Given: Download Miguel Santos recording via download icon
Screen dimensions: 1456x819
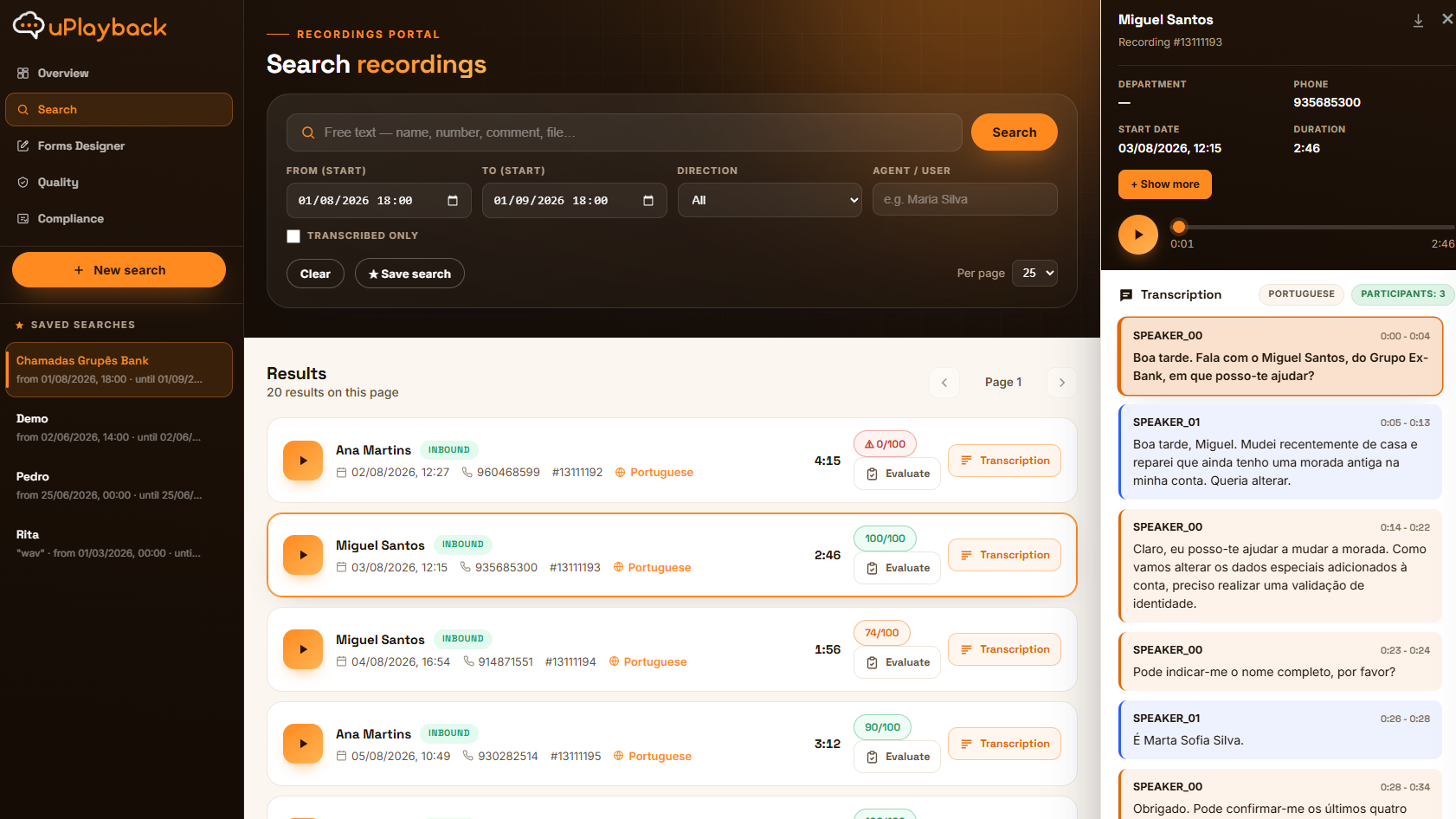Looking at the screenshot, I should (x=1418, y=21).
